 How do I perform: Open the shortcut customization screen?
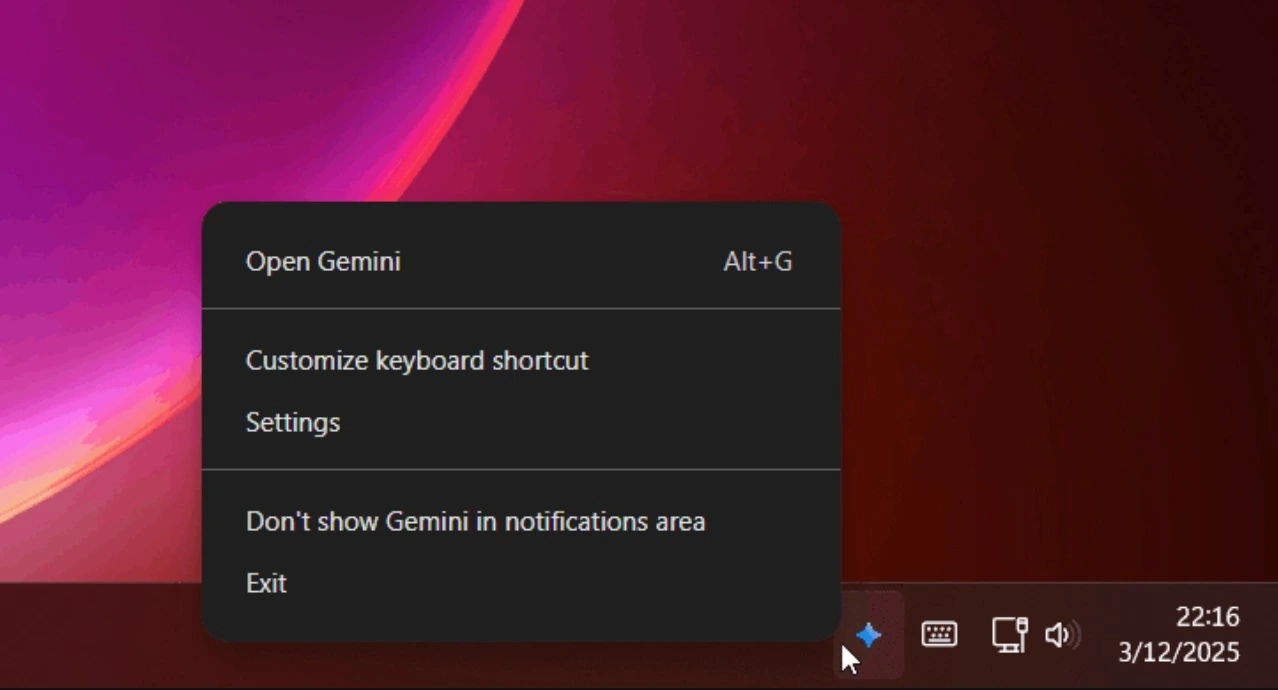click(x=417, y=360)
